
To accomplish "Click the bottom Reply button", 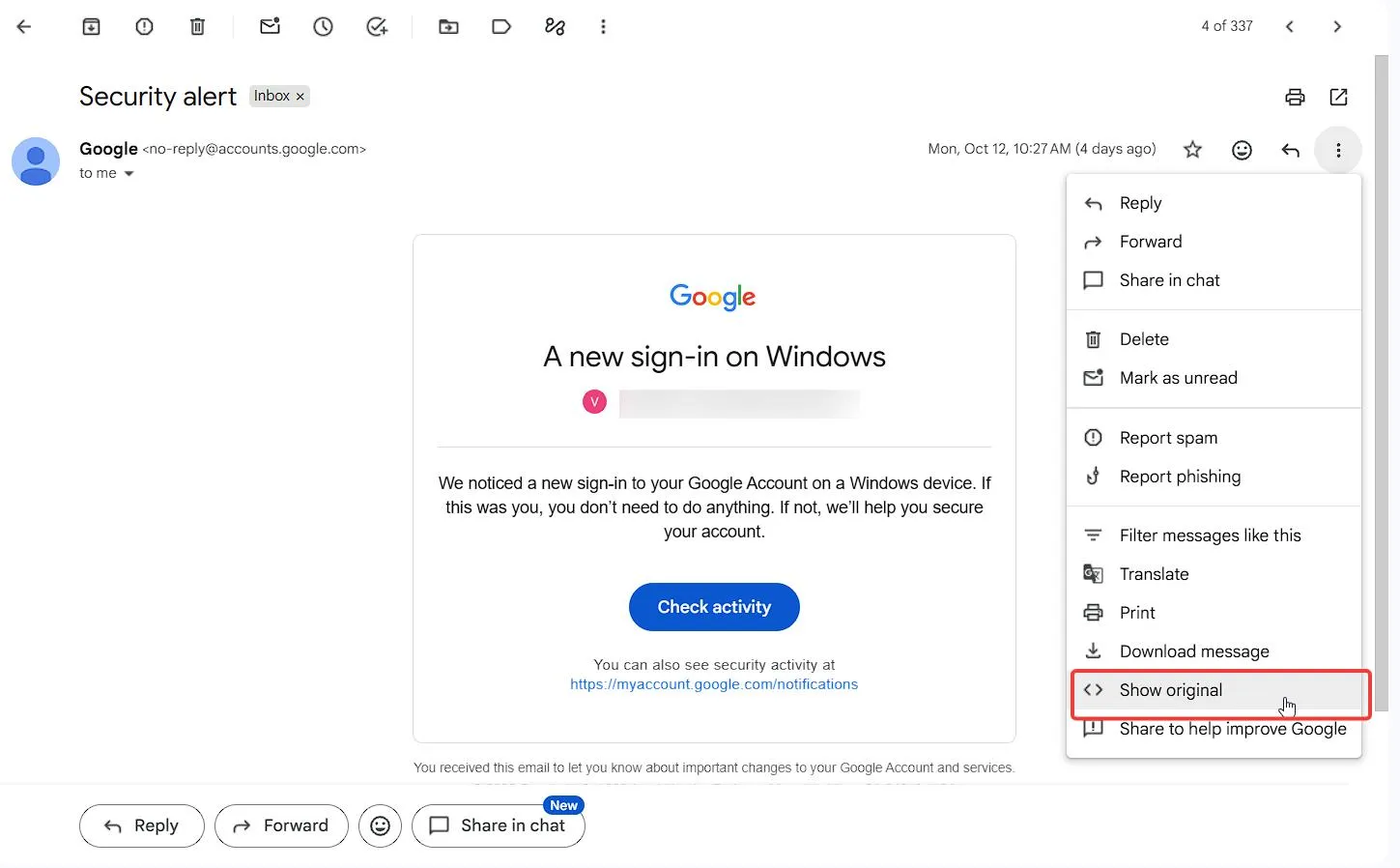I will (x=142, y=825).
